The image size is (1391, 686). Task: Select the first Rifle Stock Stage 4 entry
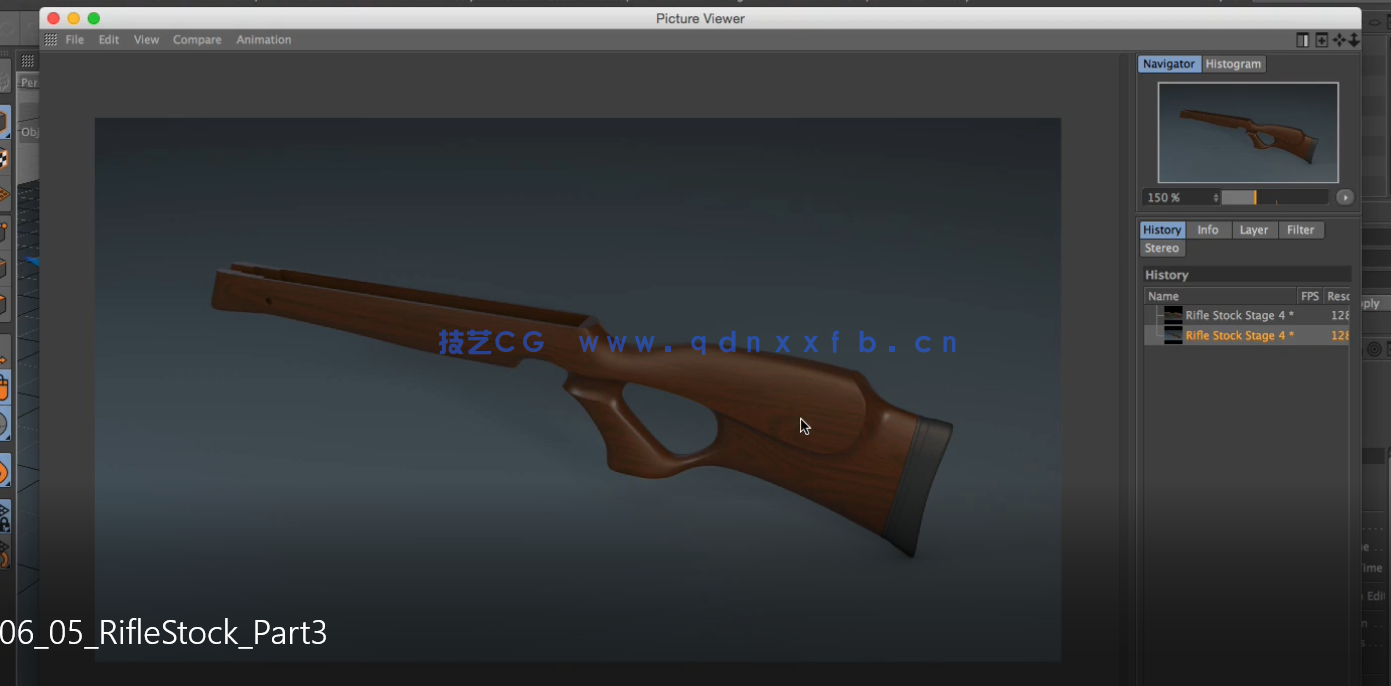(1239, 315)
